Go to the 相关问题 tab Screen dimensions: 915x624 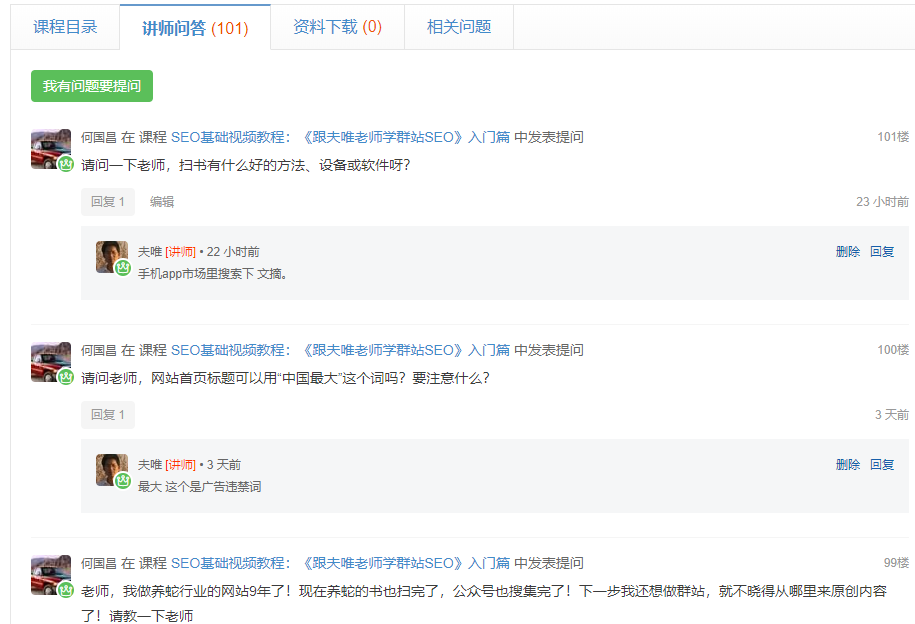[459, 27]
